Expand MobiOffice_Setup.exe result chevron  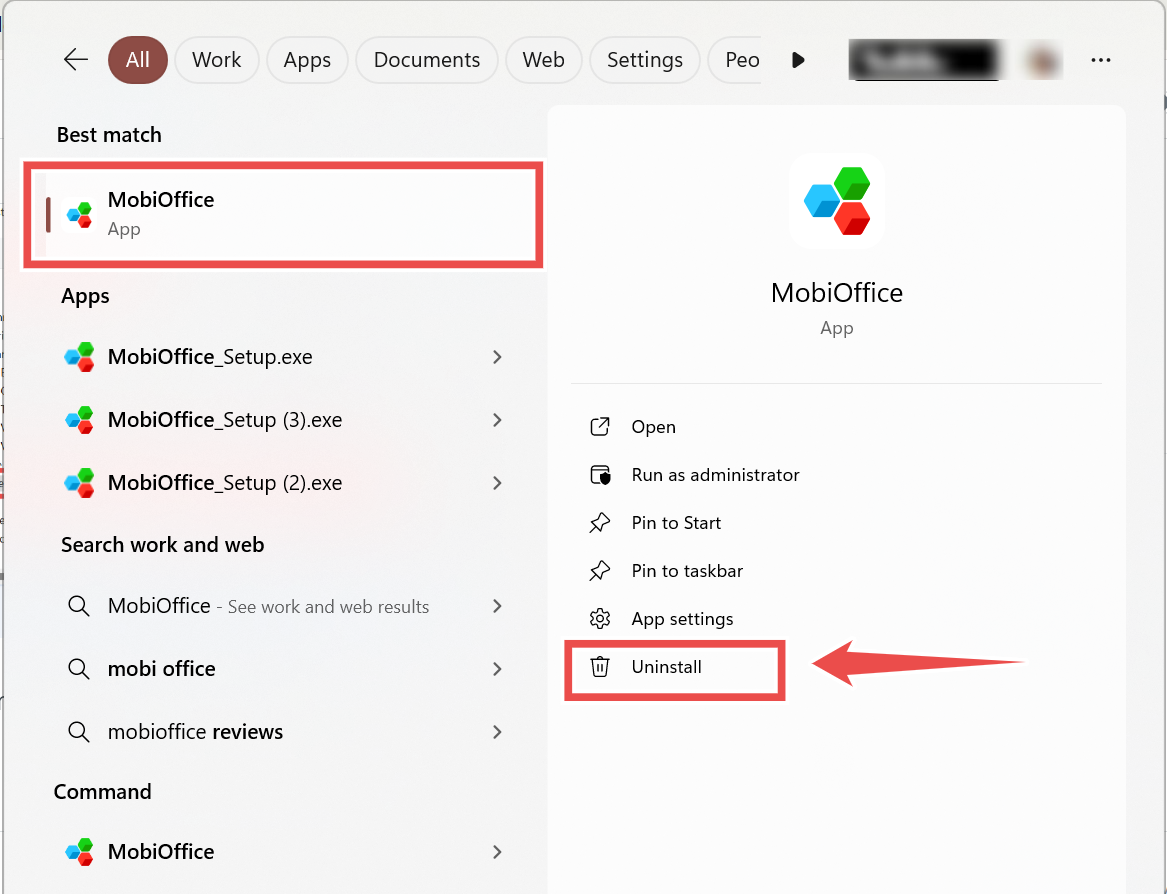coord(497,357)
